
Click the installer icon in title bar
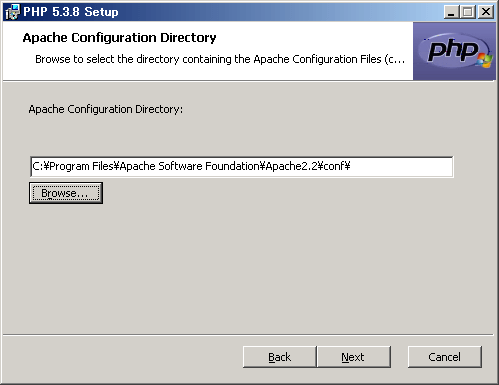(x=13, y=12)
